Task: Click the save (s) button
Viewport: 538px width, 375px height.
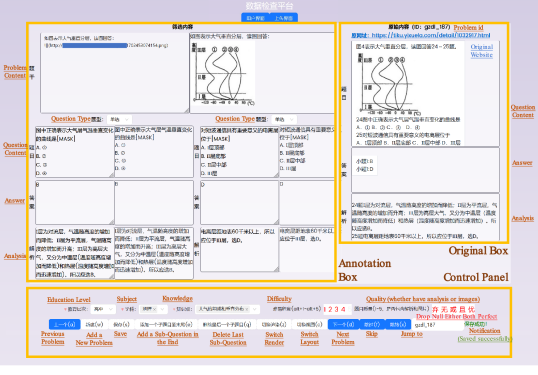Action: [x=121, y=324]
